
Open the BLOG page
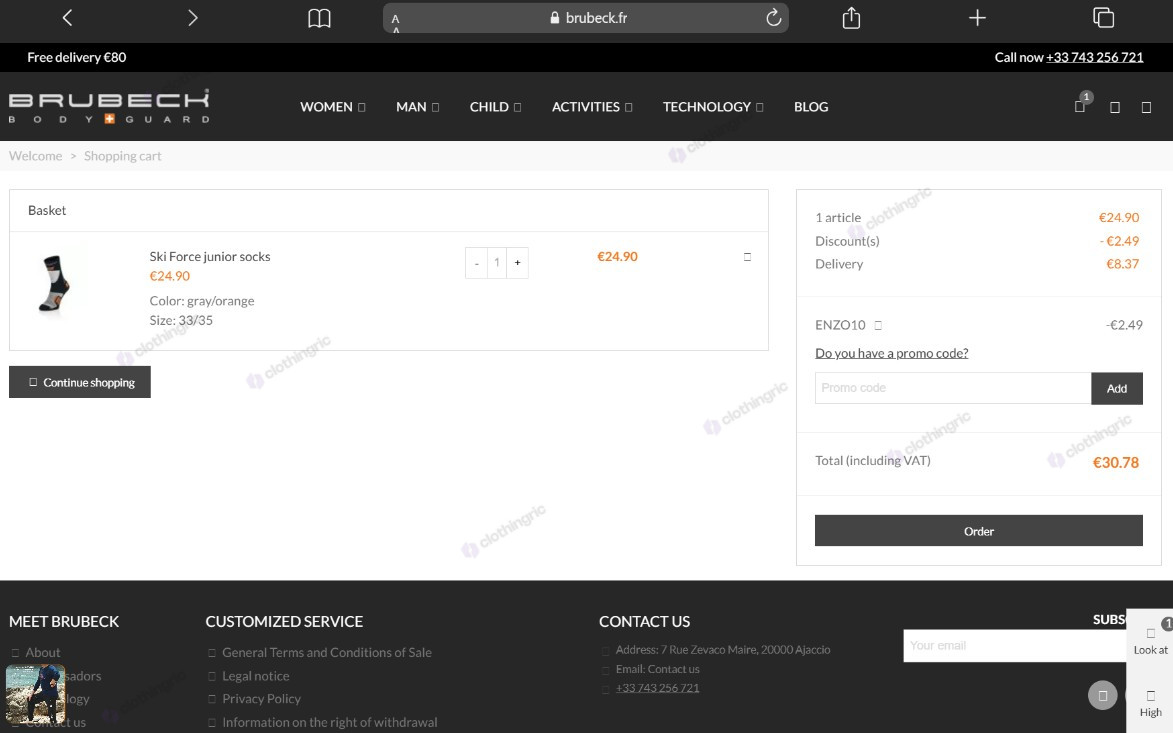pyautogui.click(x=811, y=107)
